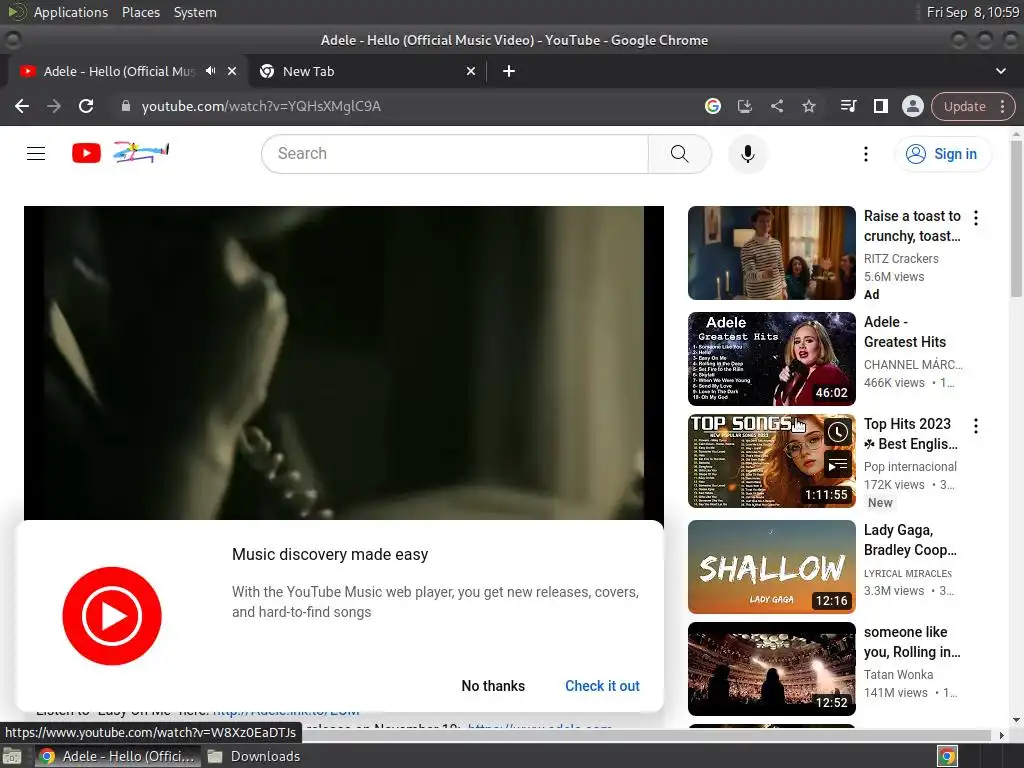
Task: Toggle Chrome side panel icon
Action: [880, 106]
